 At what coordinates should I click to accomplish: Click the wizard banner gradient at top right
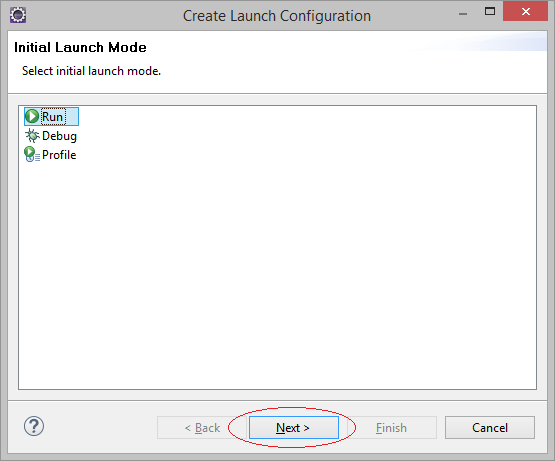click(496, 42)
